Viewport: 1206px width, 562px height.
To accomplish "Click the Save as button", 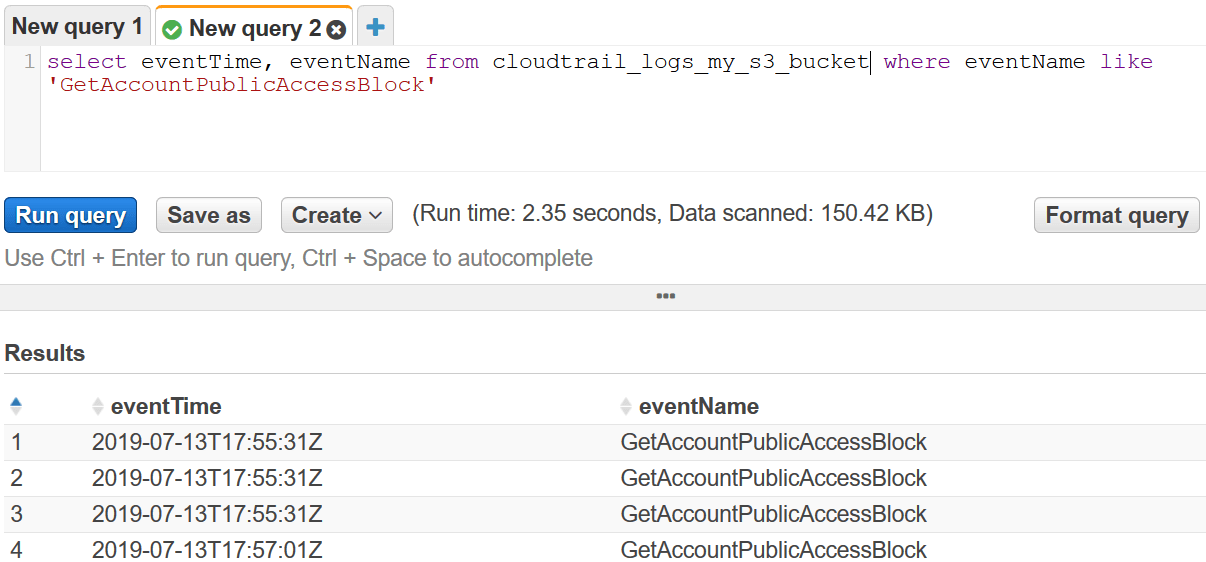I will click(x=208, y=215).
